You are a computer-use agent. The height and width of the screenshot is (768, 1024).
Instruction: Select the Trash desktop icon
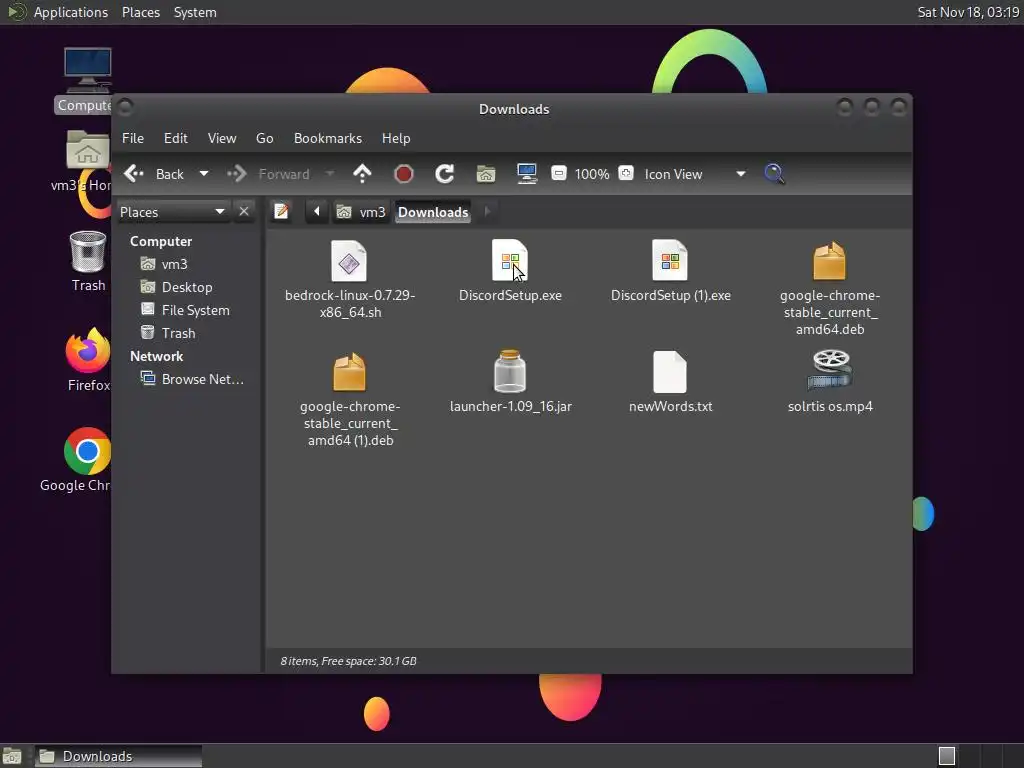[x=88, y=252]
